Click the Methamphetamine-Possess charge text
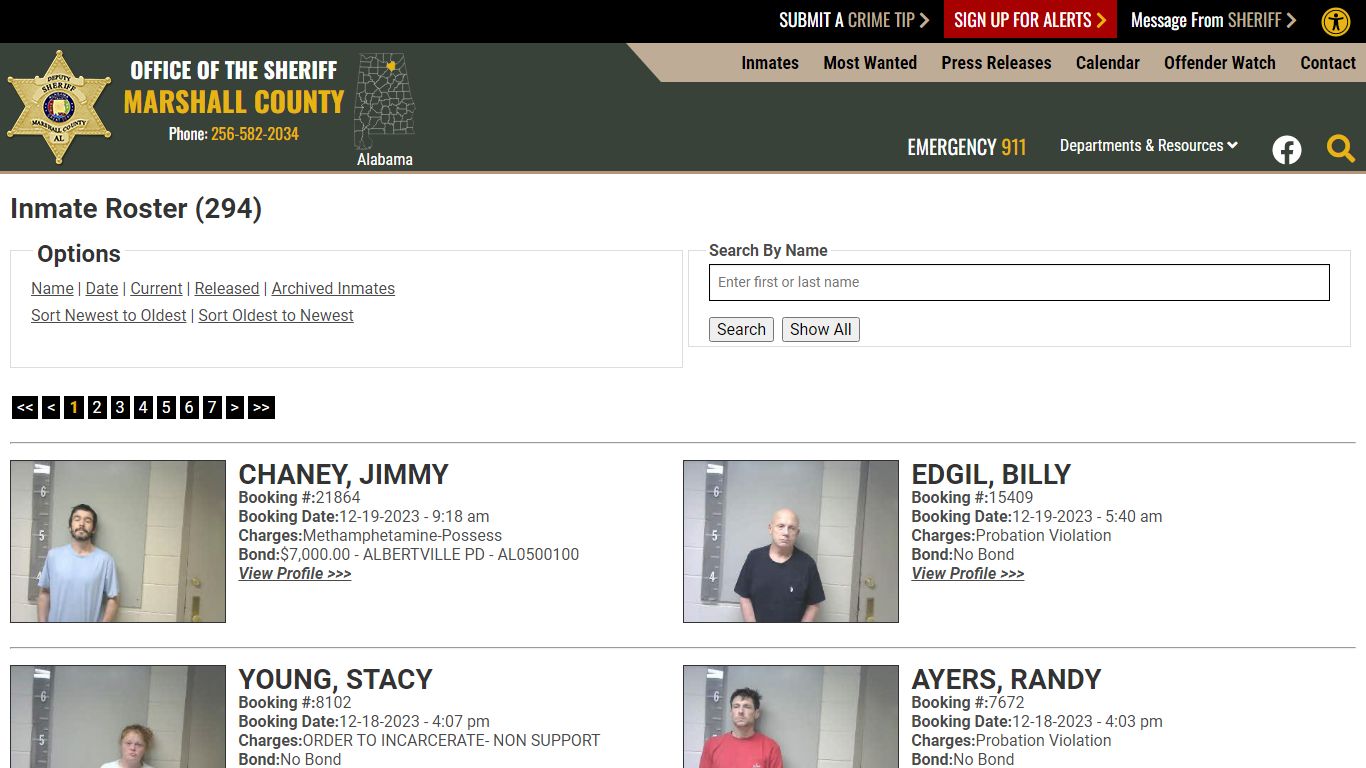 pos(402,535)
